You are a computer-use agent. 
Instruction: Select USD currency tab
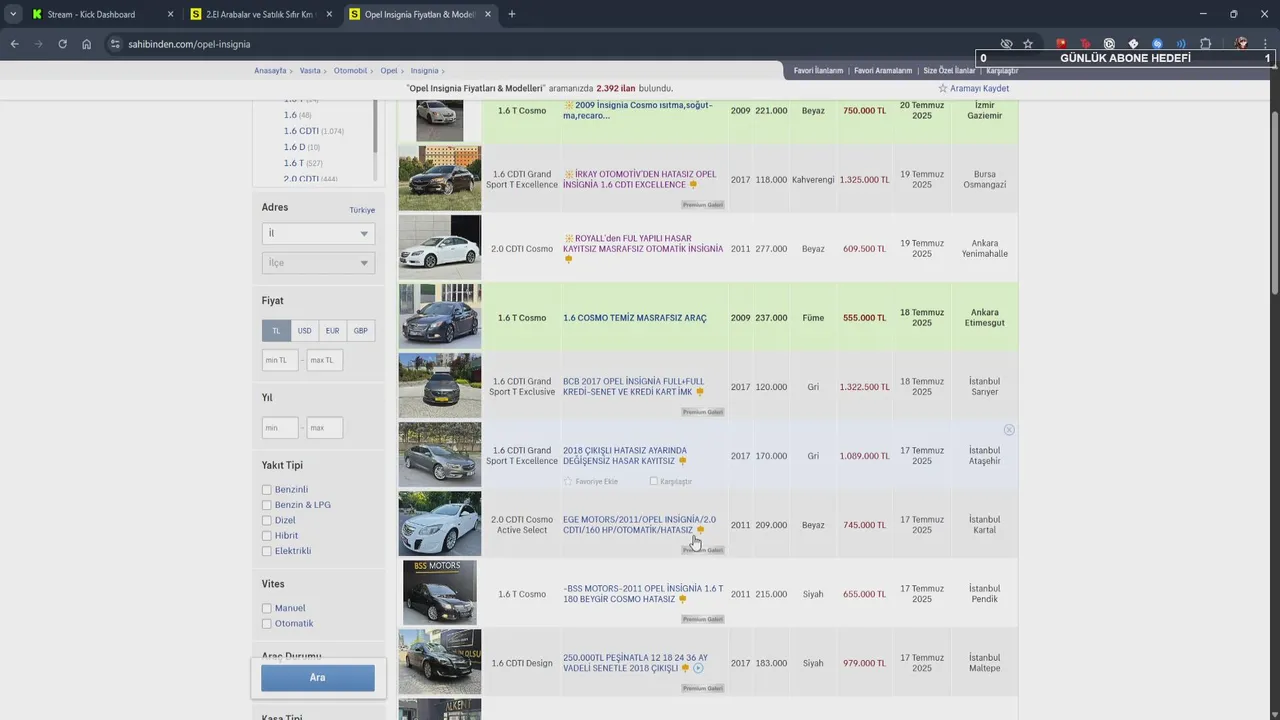coord(304,331)
